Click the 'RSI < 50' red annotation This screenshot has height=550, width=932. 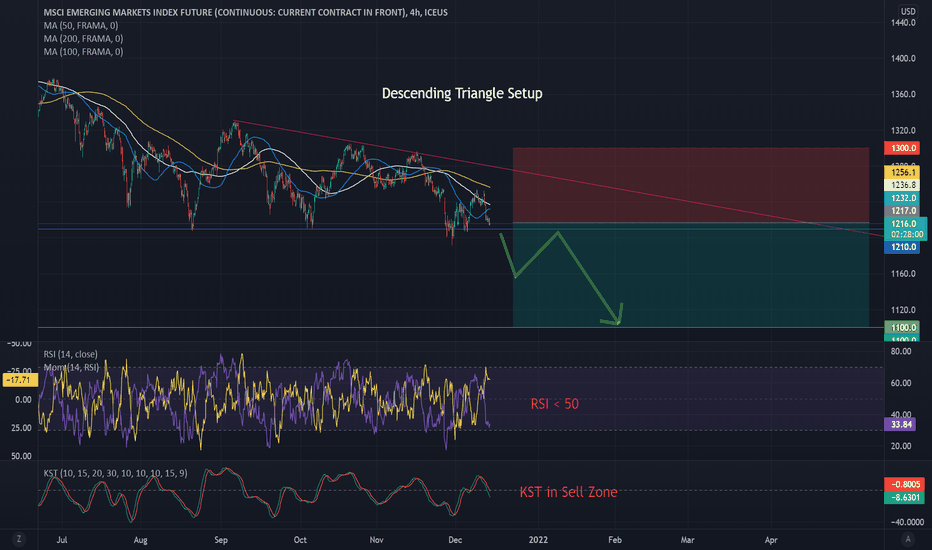tap(555, 404)
